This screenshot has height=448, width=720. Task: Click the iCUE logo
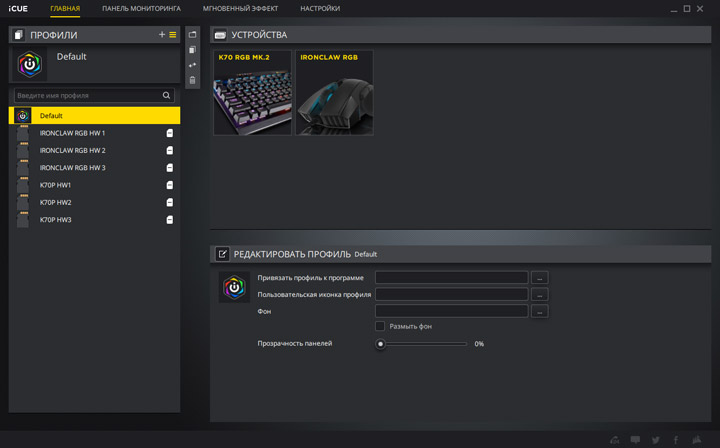coord(18,8)
